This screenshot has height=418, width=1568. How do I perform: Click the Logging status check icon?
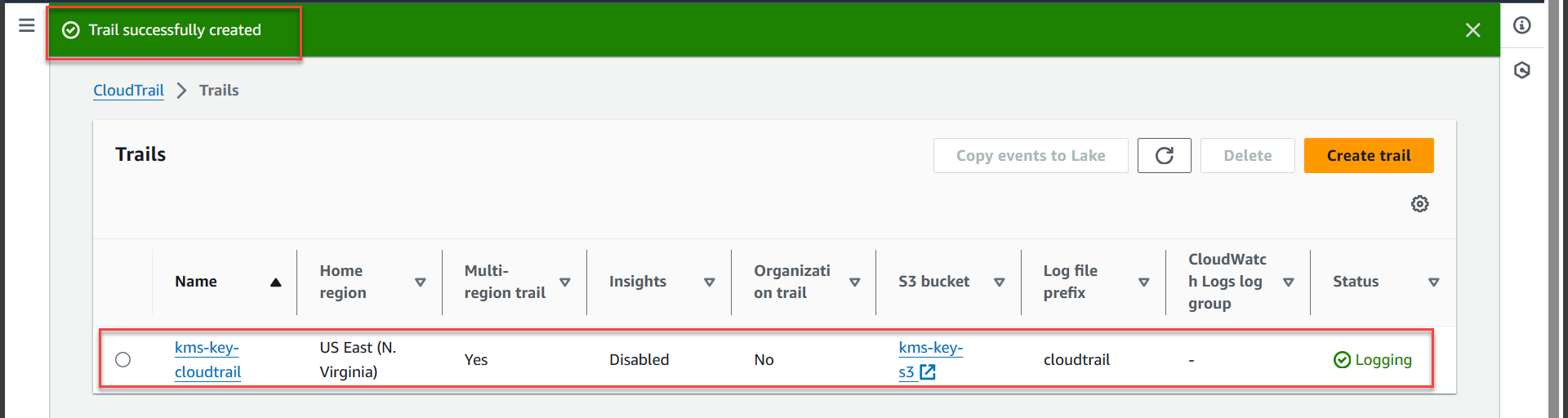(x=1342, y=360)
